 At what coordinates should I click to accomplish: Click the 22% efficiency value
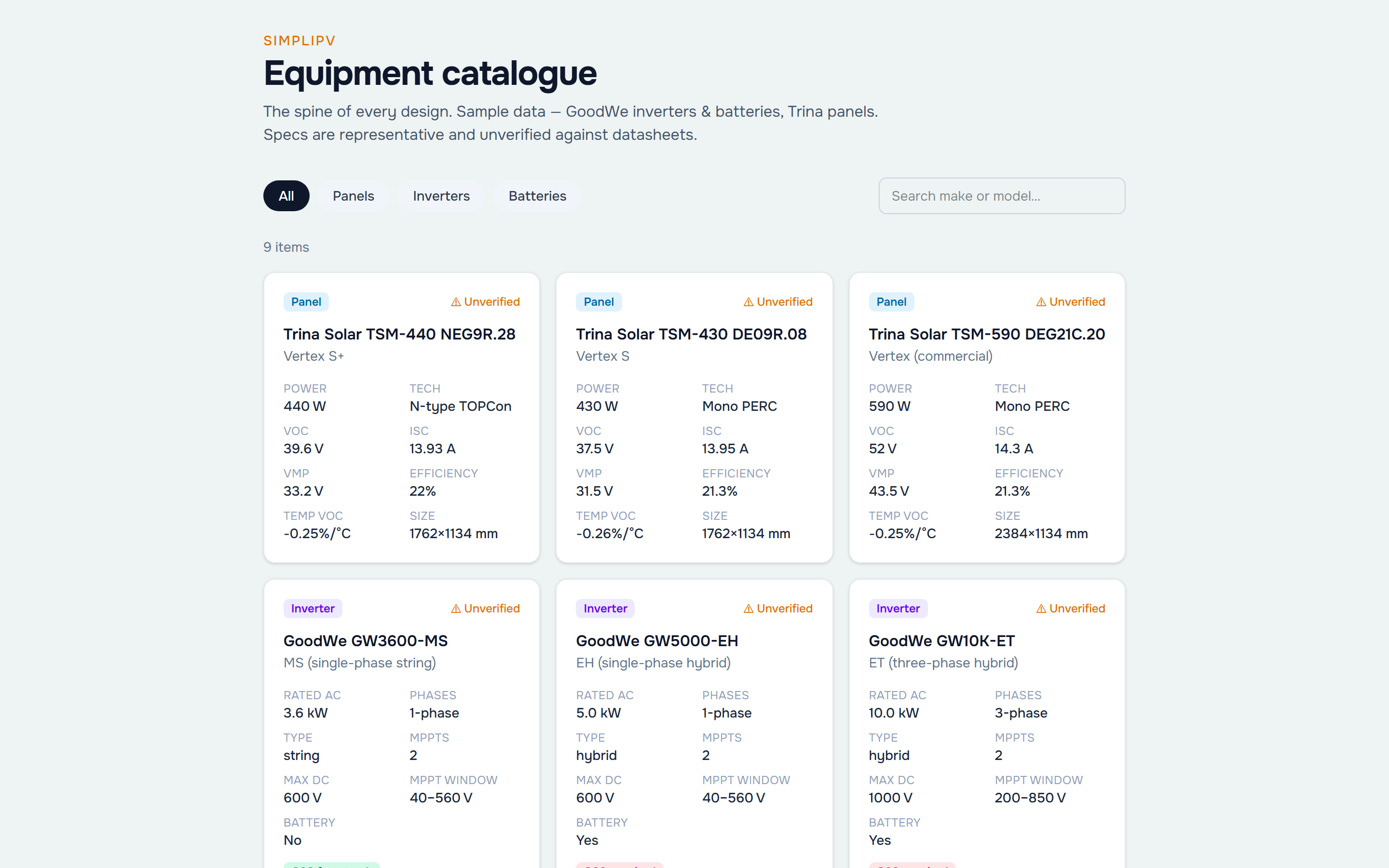tap(423, 491)
